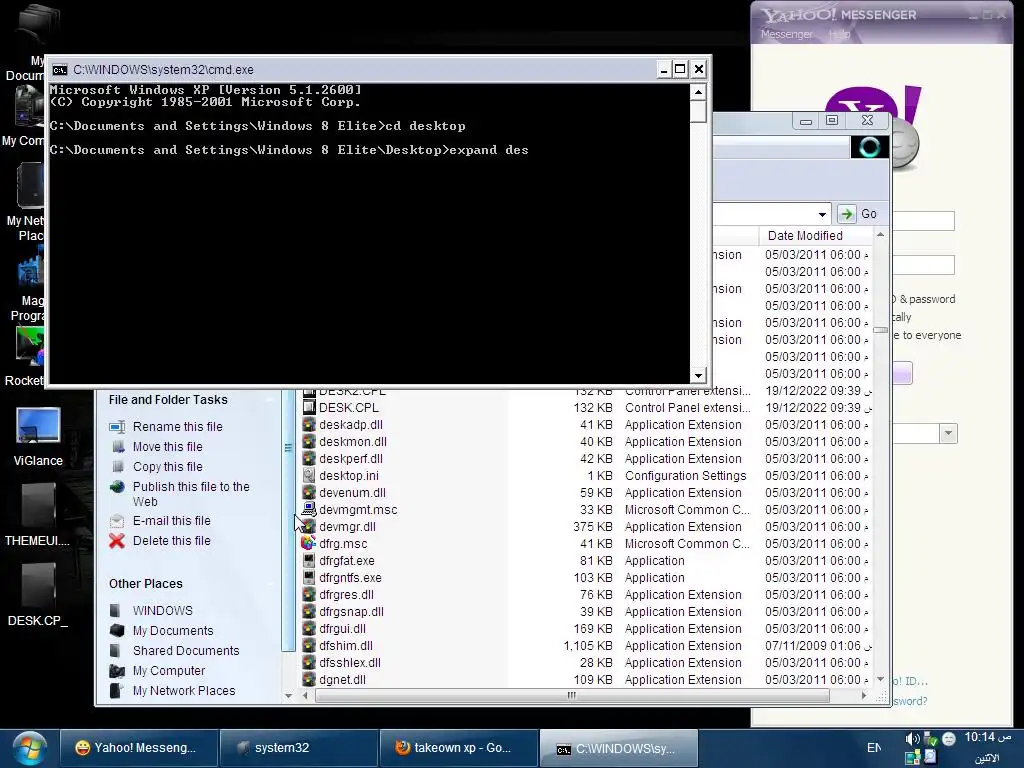Click the volume speaker tray icon

912,739
